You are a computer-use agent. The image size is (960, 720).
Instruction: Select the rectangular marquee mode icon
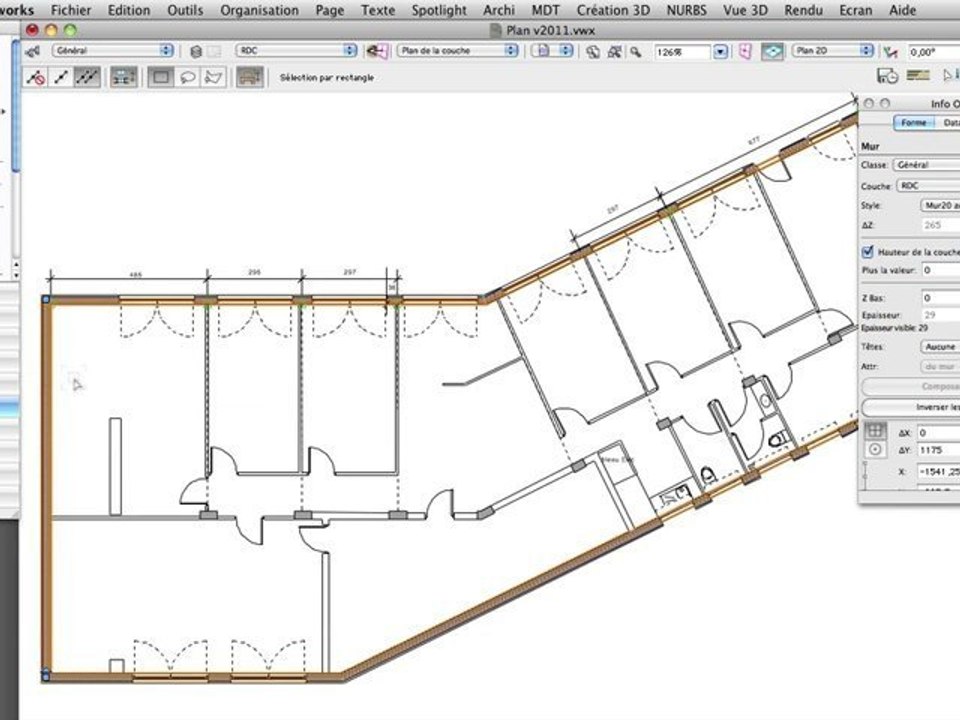[161, 78]
